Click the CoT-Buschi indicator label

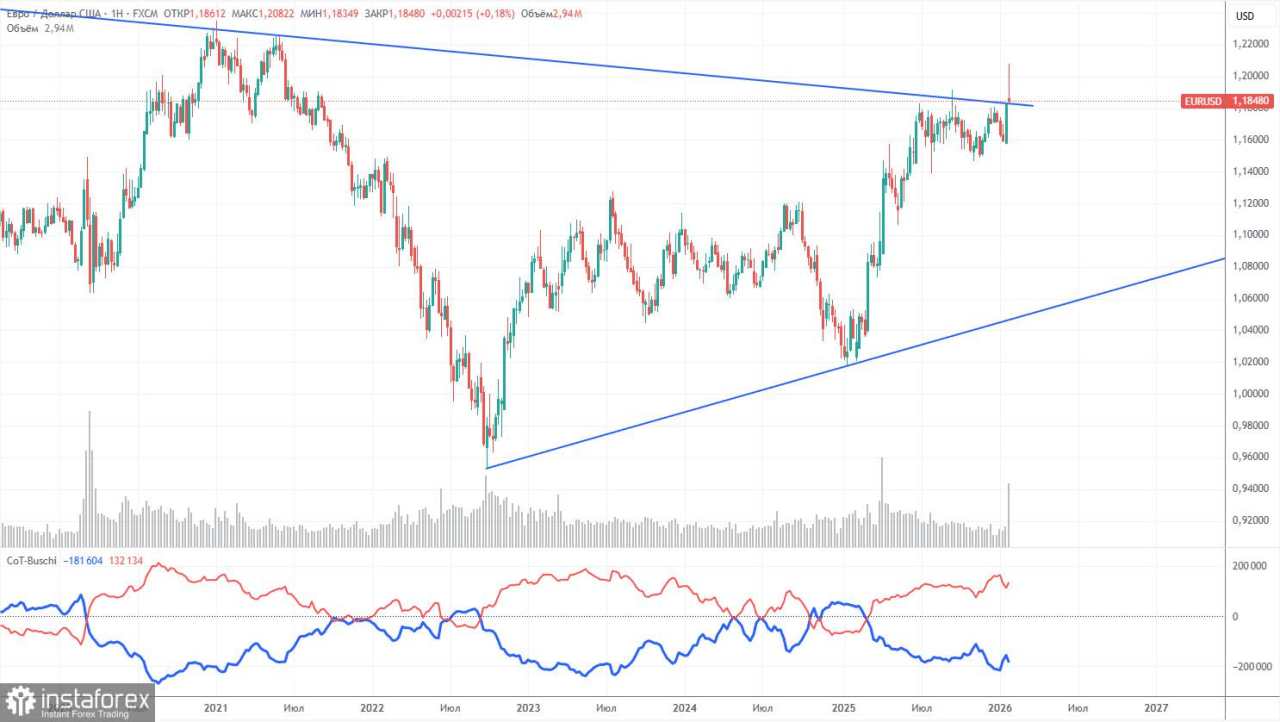pos(32,561)
